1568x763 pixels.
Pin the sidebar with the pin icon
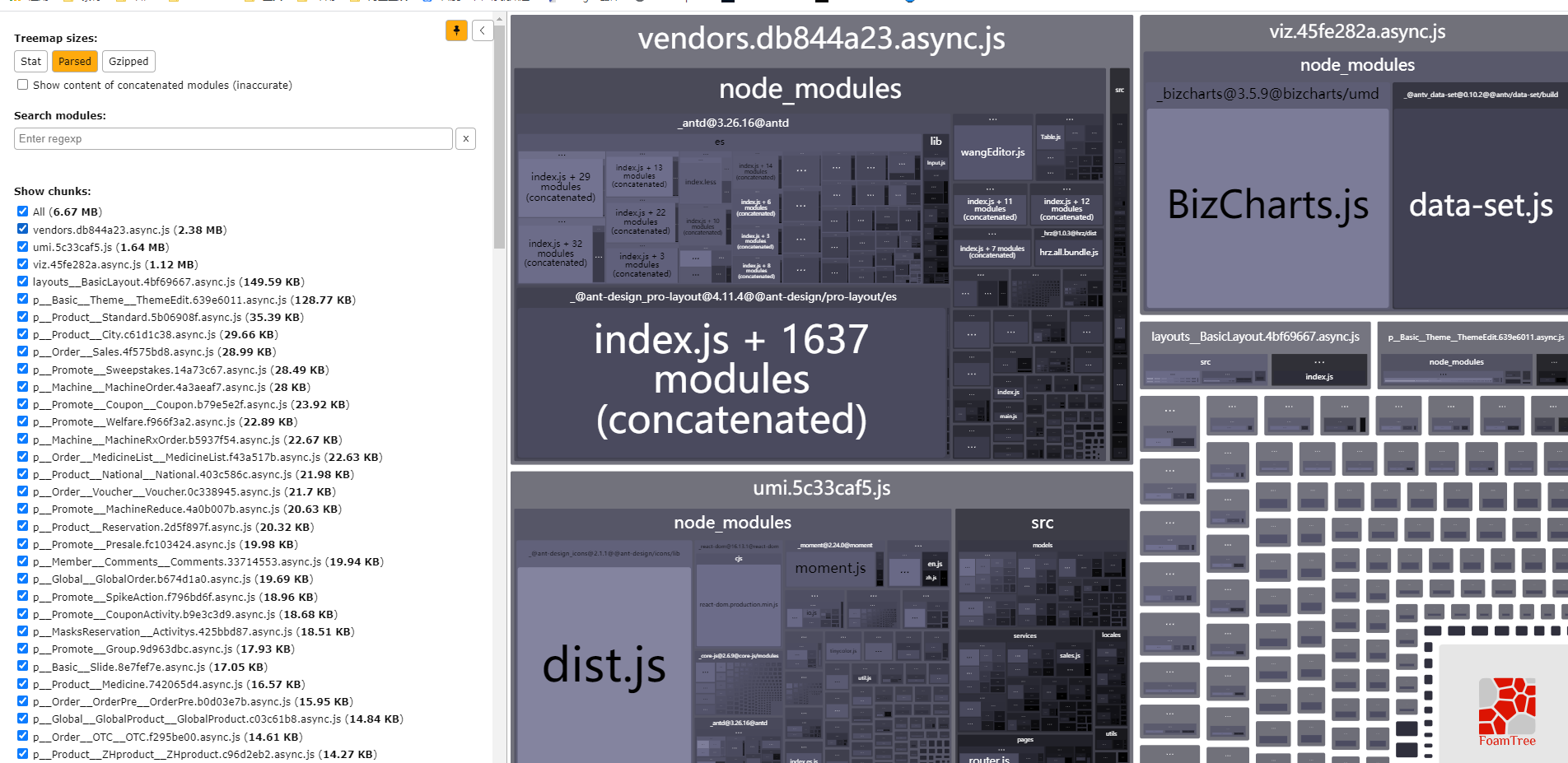coord(456,30)
